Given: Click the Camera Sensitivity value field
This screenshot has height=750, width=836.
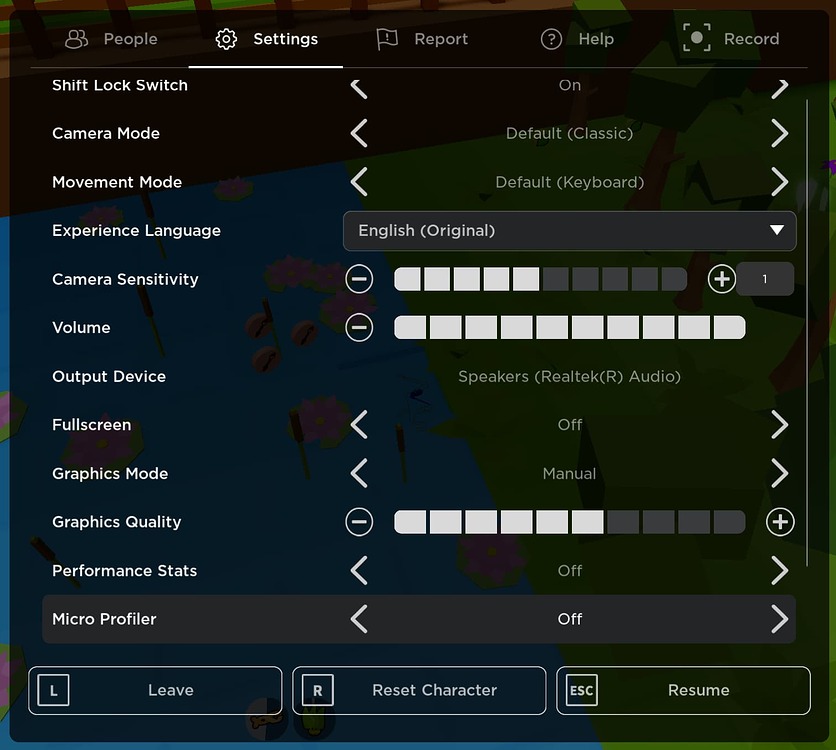Looking at the screenshot, I should click(765, 279).
